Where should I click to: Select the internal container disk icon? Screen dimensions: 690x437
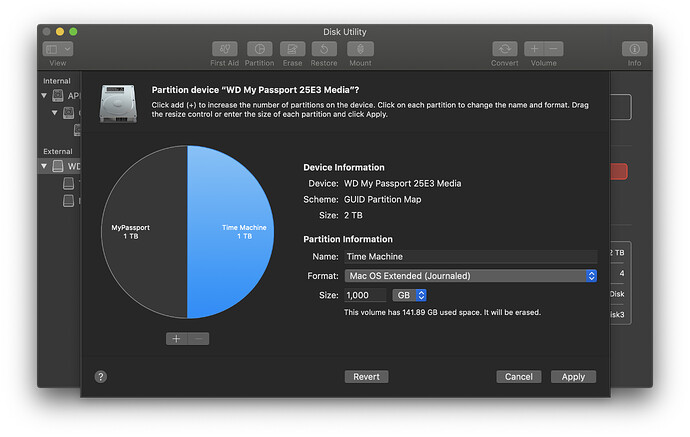click(x=68, y=113)
